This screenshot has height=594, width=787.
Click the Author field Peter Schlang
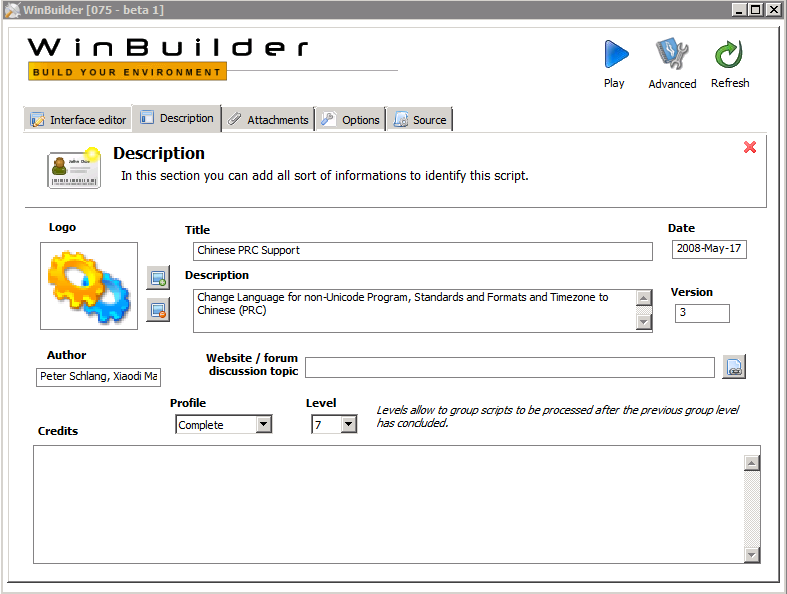coord(98,377)
